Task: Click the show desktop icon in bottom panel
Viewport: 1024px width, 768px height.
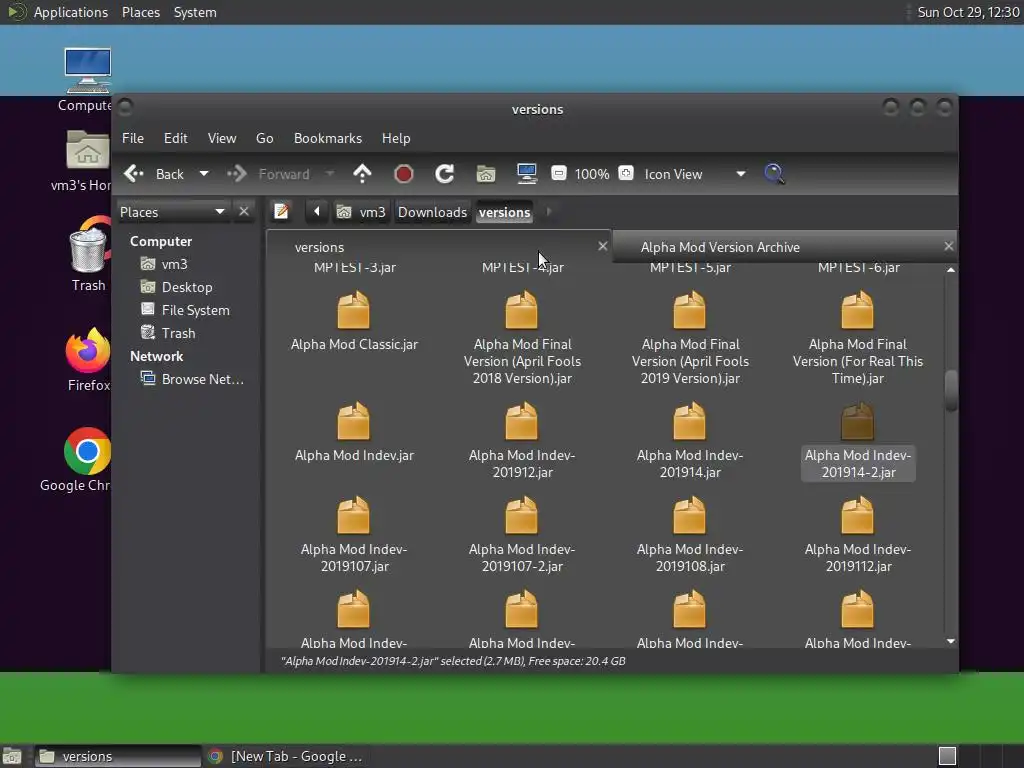Action: coord(12,756)
